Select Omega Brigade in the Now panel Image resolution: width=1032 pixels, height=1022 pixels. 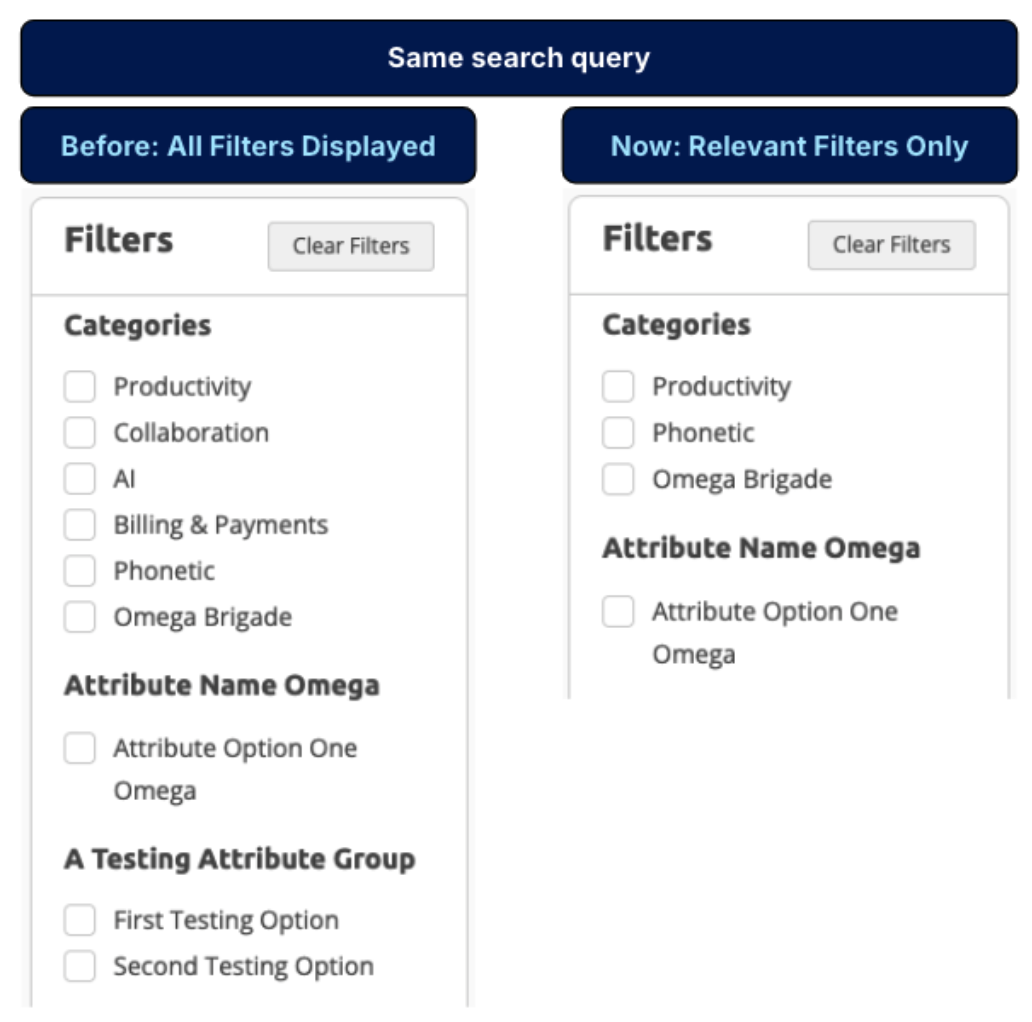coord(618,479)
